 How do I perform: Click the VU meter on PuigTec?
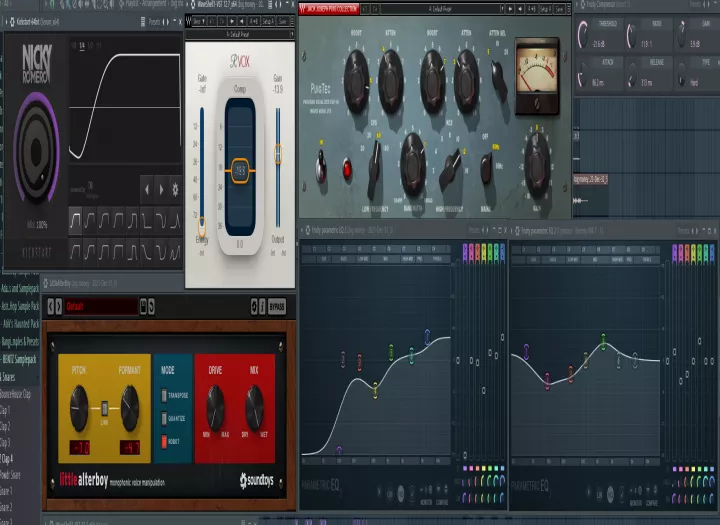537,76
